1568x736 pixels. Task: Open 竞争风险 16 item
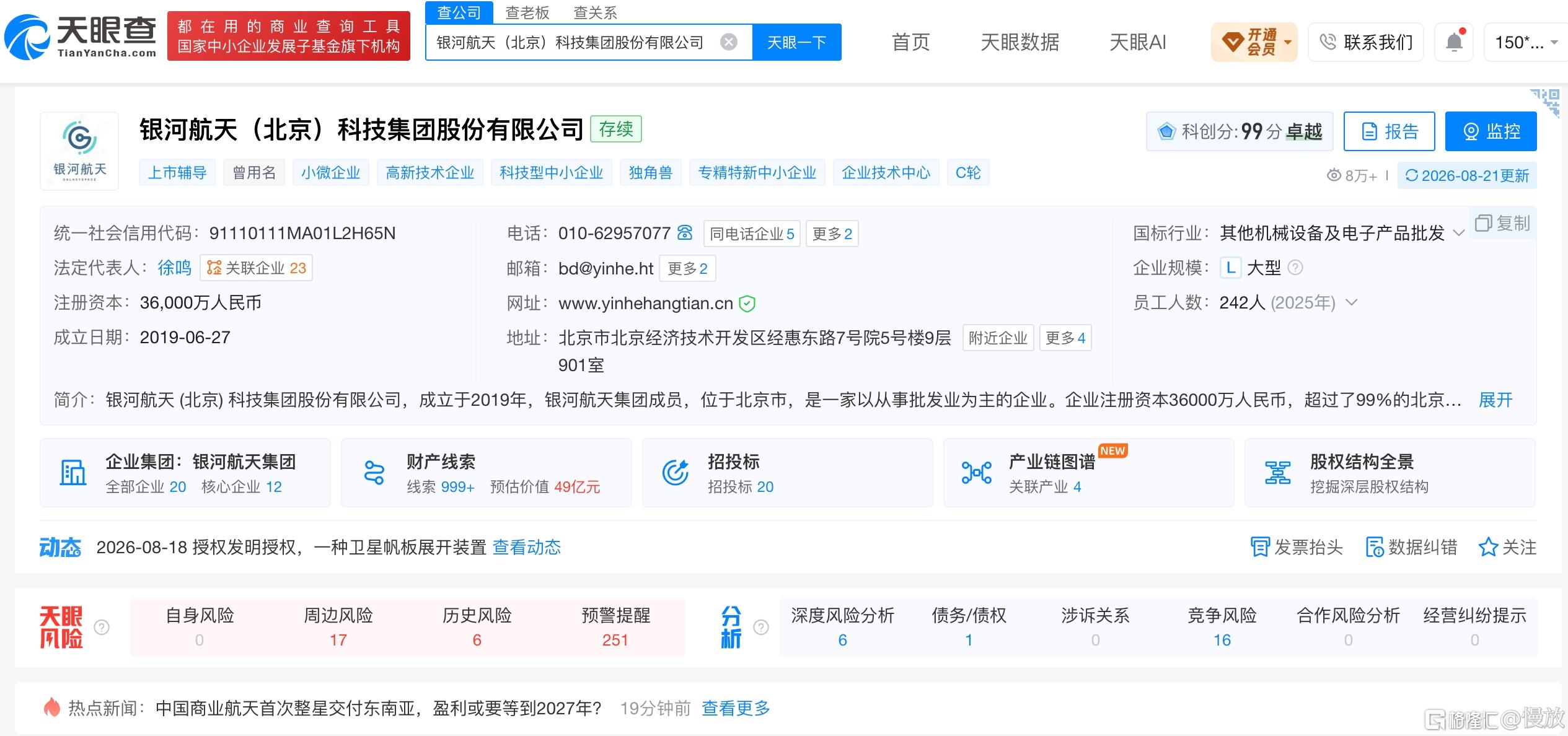pyautogui.click(x=1222, y=628)
